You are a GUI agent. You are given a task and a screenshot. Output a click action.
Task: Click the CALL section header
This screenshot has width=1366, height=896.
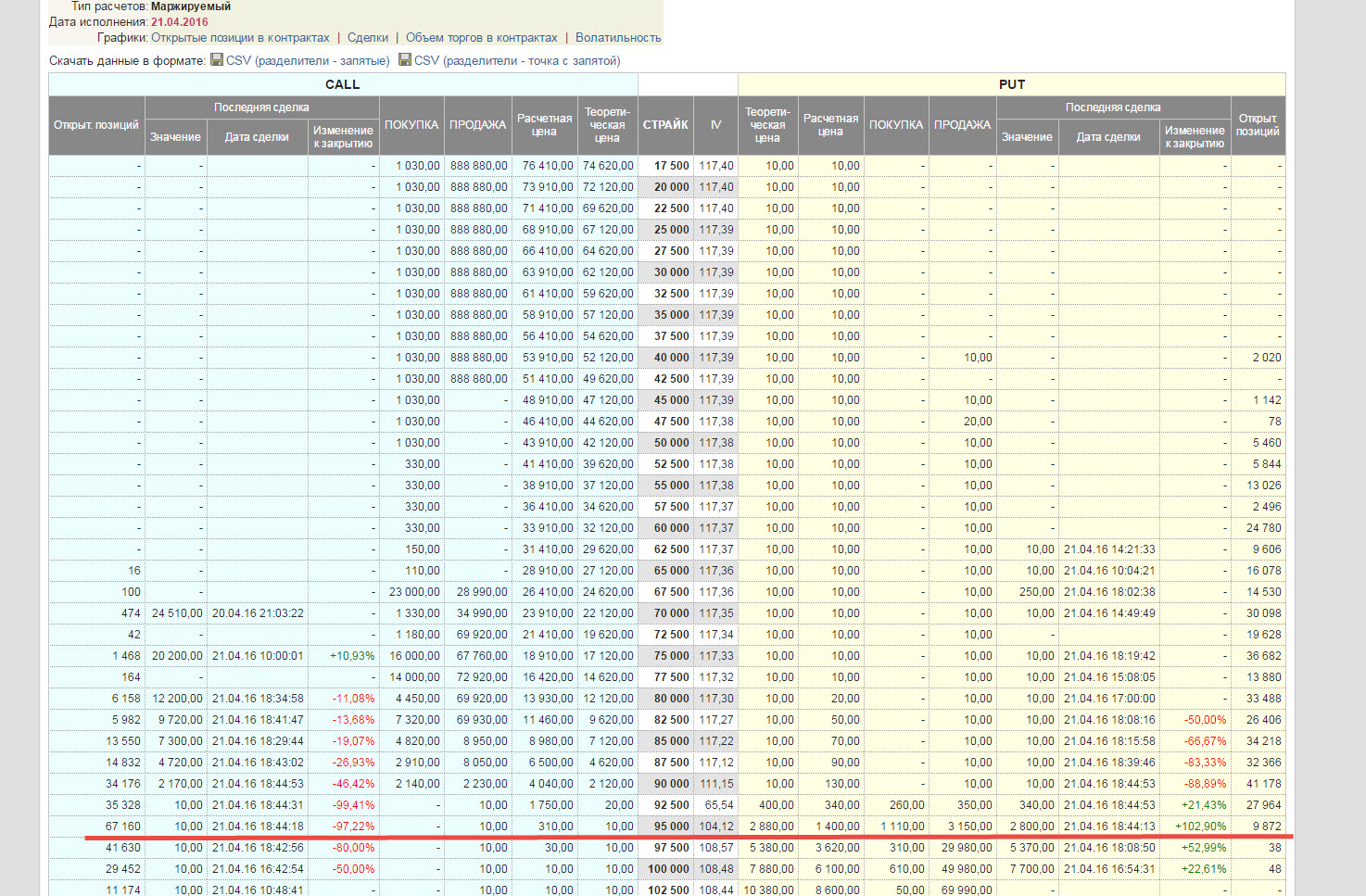(343, 84)
